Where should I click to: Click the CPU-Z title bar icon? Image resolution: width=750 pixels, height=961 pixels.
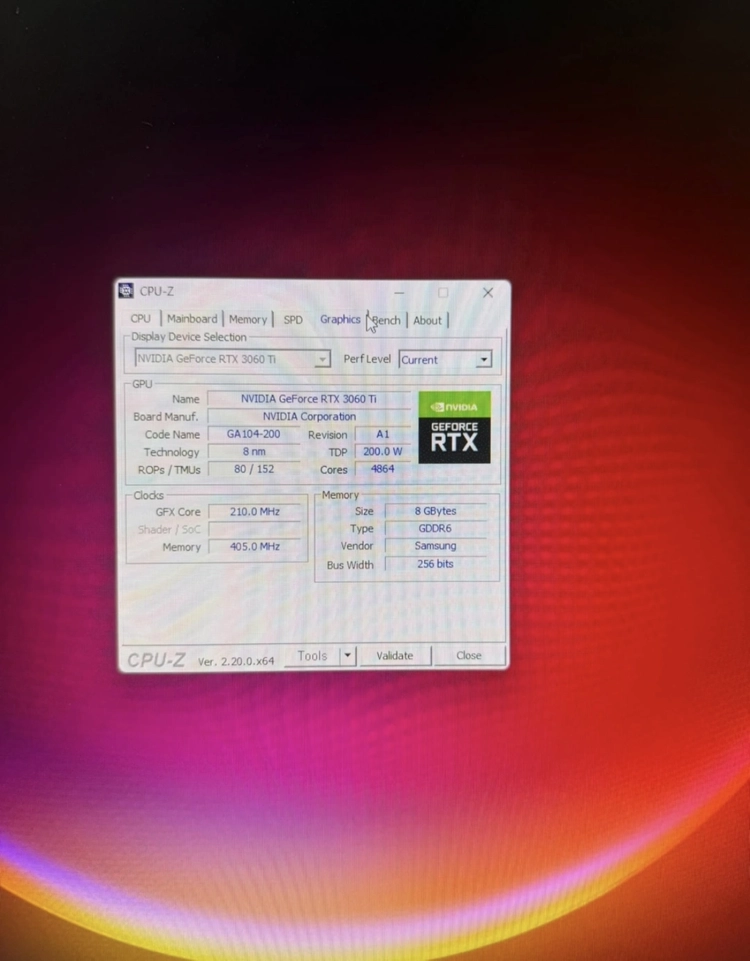coord(126,291)
